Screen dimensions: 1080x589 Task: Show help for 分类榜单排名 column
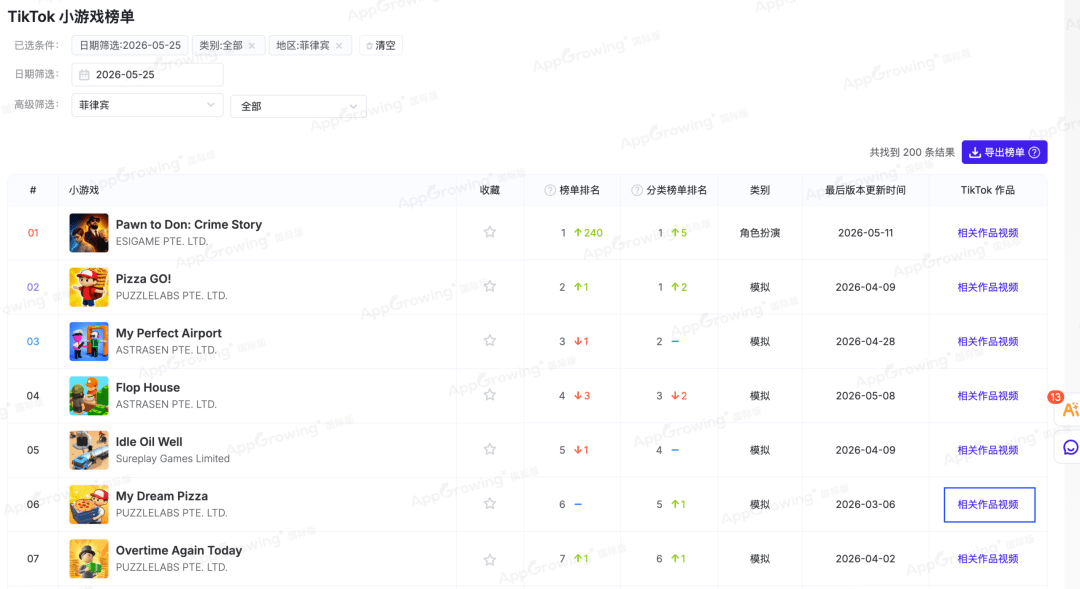637,190
